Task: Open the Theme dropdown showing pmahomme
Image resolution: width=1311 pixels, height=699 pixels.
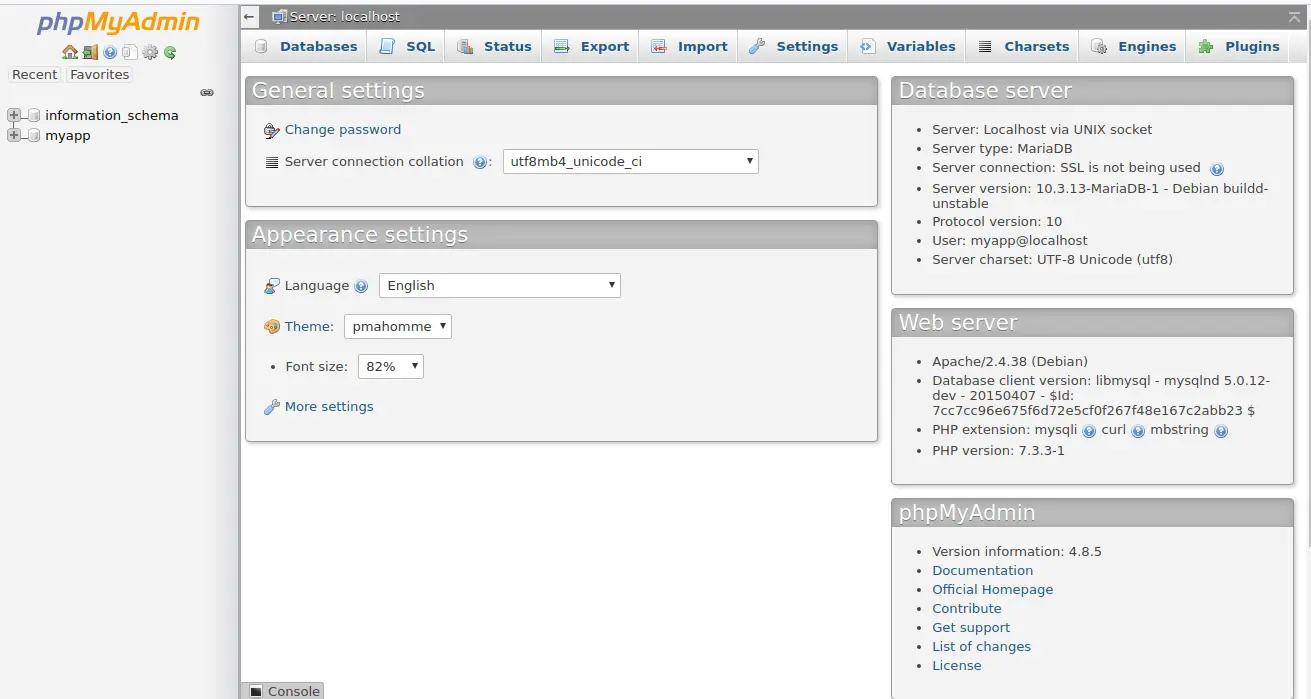Action: [x=398, y=326]
